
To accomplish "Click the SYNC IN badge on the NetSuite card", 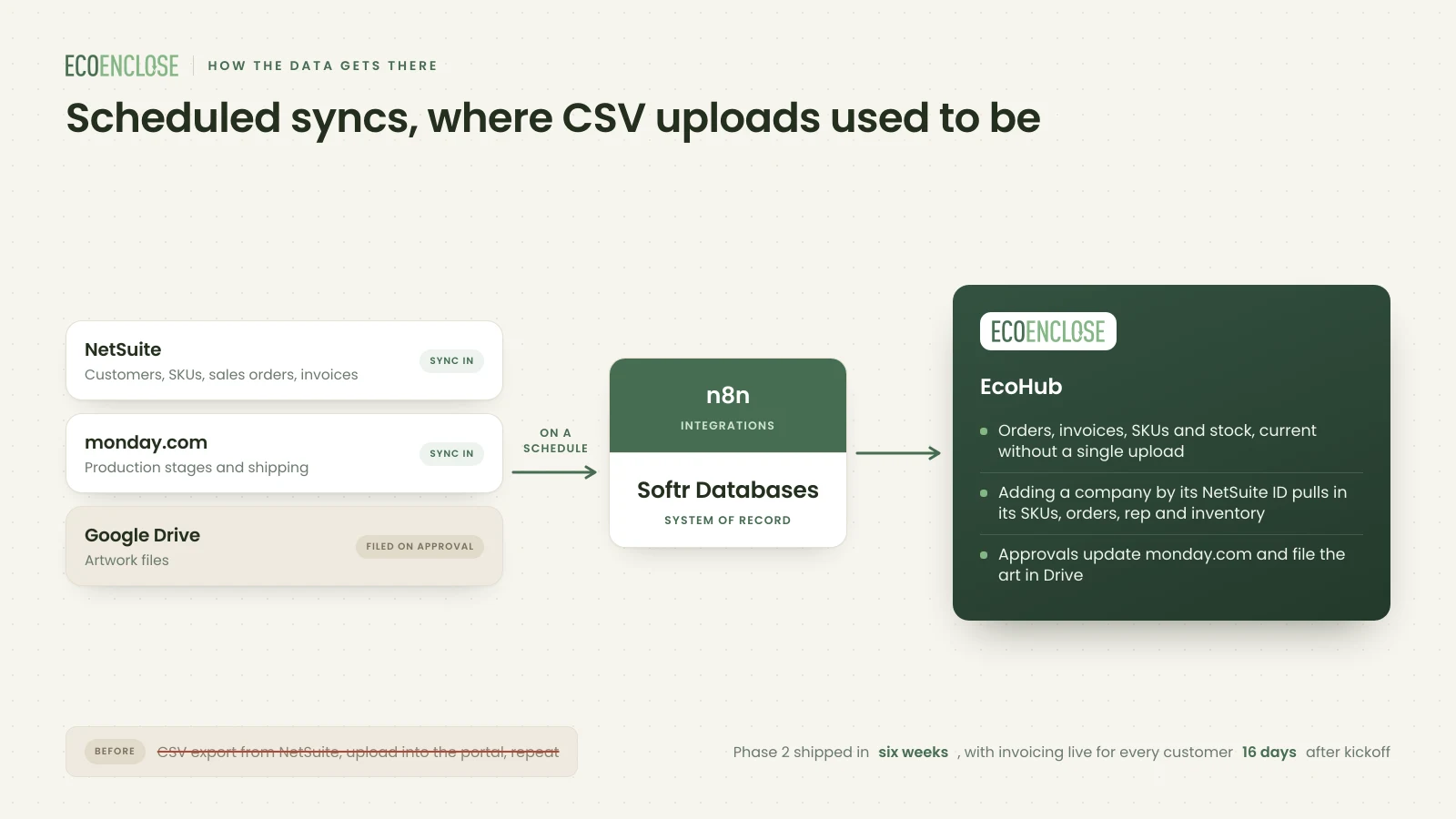I will [451, 360].
